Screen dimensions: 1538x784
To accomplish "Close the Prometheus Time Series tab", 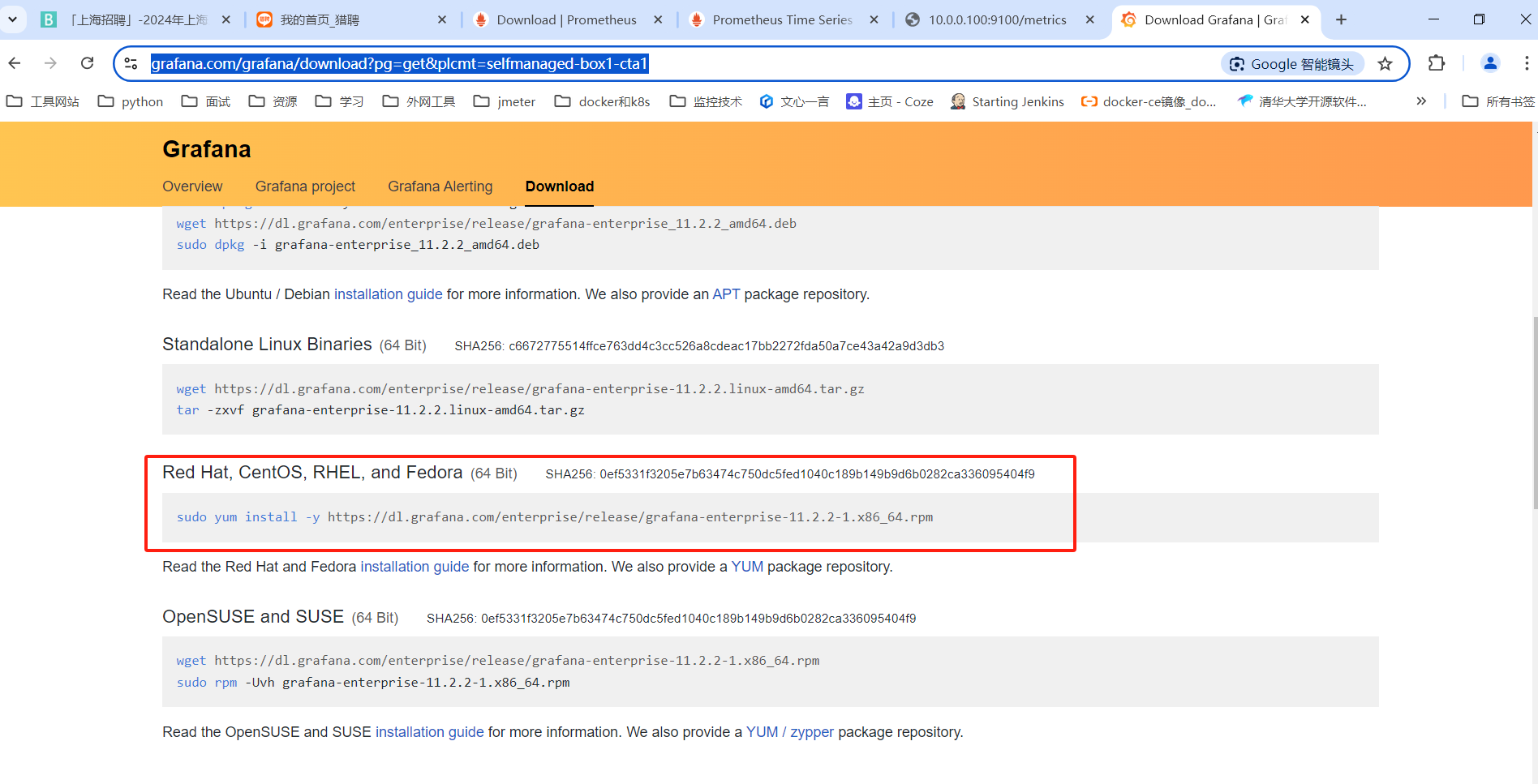I will tap(874, 19).
